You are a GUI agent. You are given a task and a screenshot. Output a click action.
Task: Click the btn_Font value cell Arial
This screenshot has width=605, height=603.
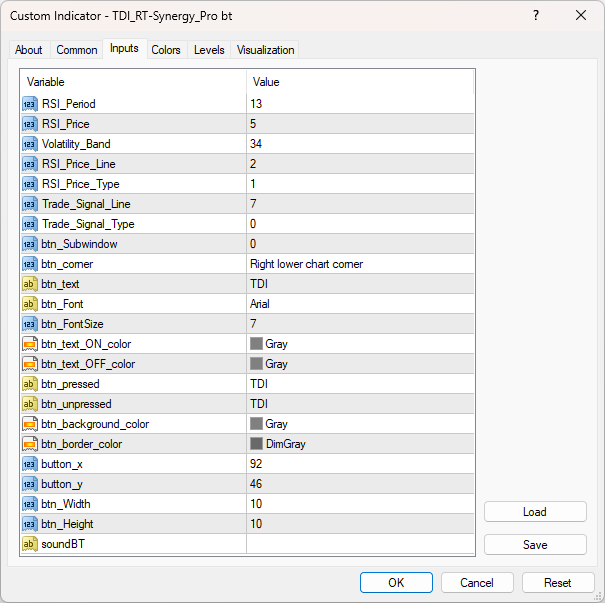click(360, 304)
